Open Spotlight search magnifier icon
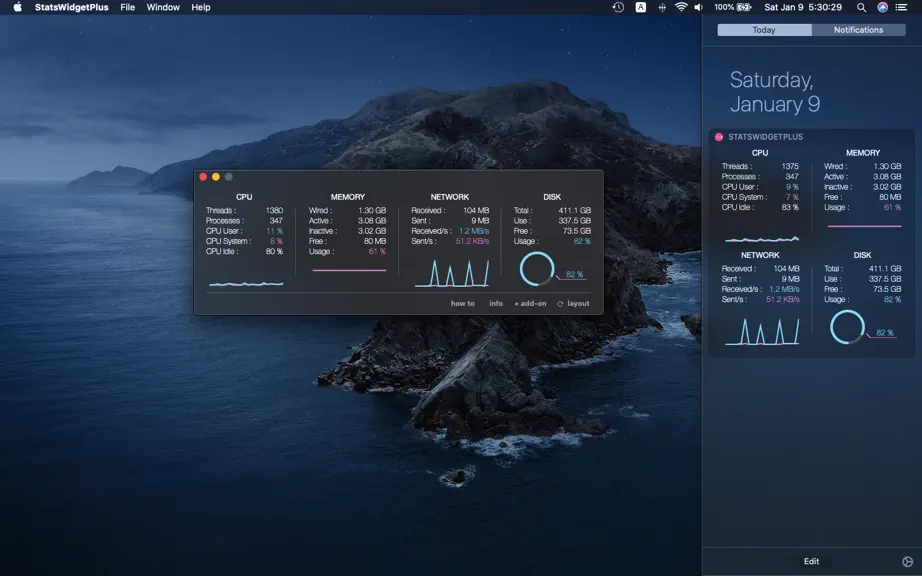 coord(861,7)
